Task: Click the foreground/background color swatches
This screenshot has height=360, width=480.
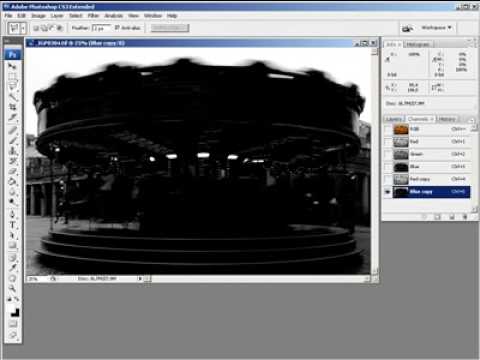Action: [13, 311]
